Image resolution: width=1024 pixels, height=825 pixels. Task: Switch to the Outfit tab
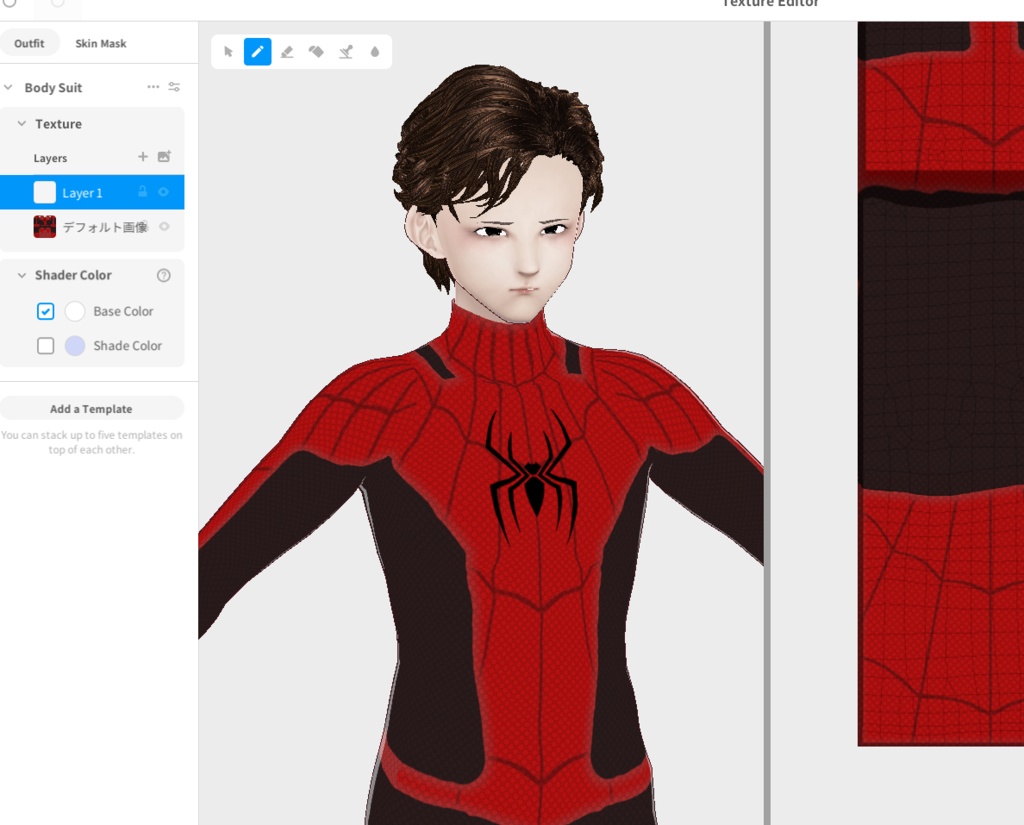29,43
